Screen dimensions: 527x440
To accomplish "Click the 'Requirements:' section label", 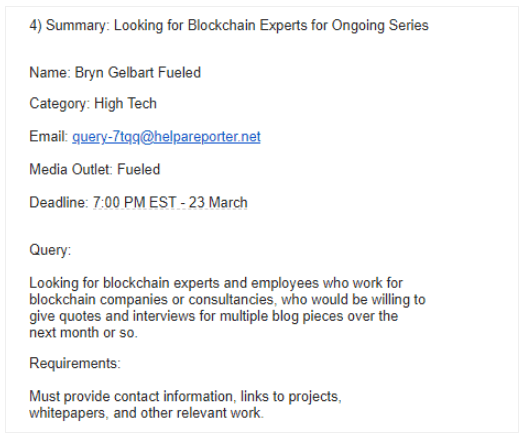I will tap(75, 363).
